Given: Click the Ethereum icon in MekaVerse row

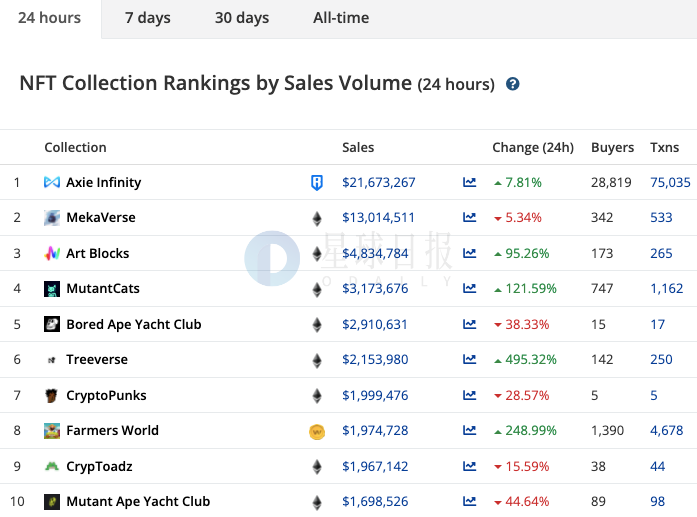Looking at the screenshot, I should click(x=317, y=218).
